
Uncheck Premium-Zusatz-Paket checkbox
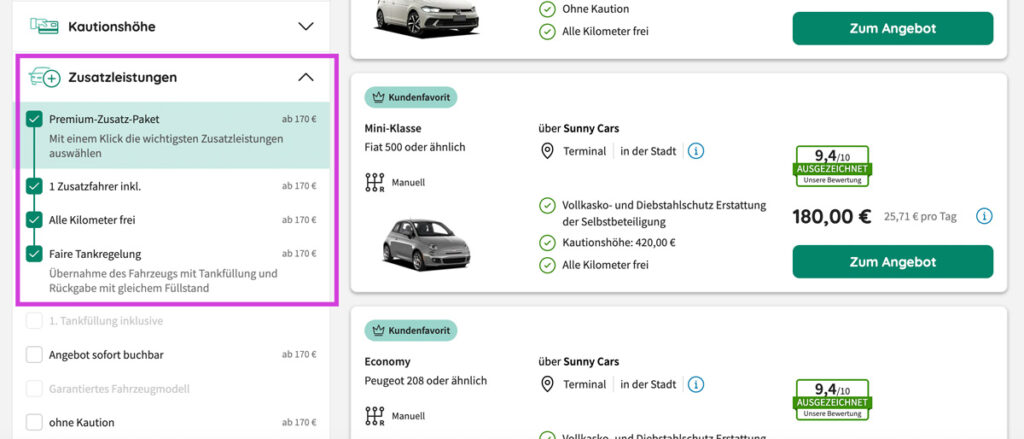pyautogui.click(x=34, y=119)
